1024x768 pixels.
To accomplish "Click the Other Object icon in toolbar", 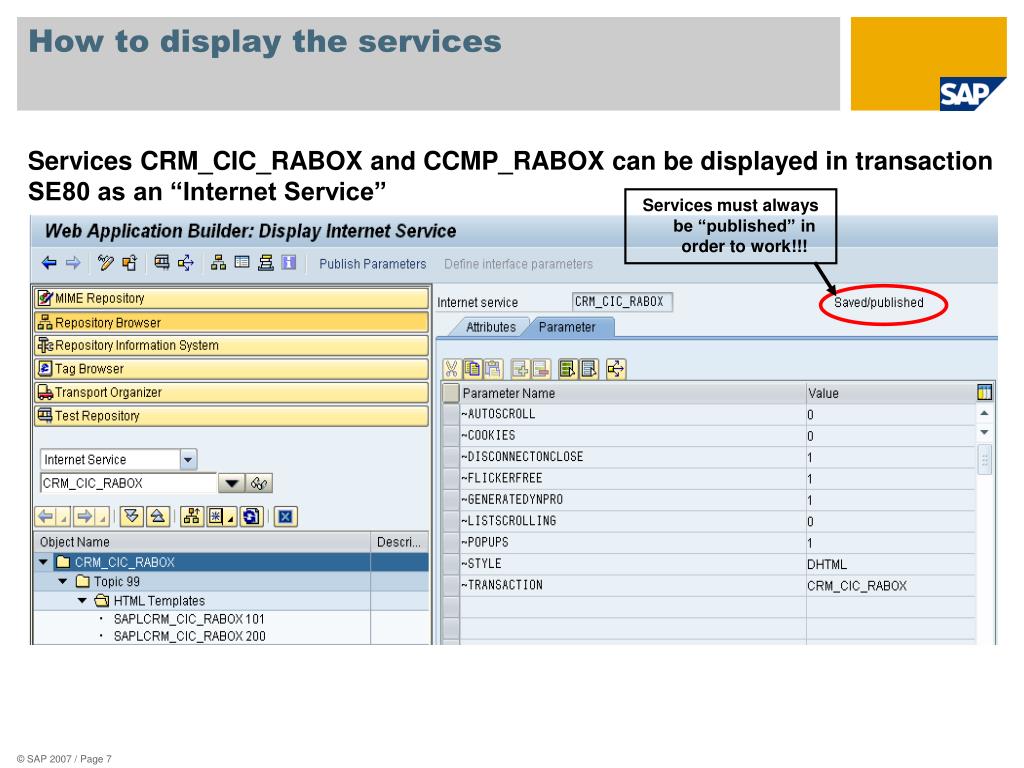I will click(x=129, y=263).
